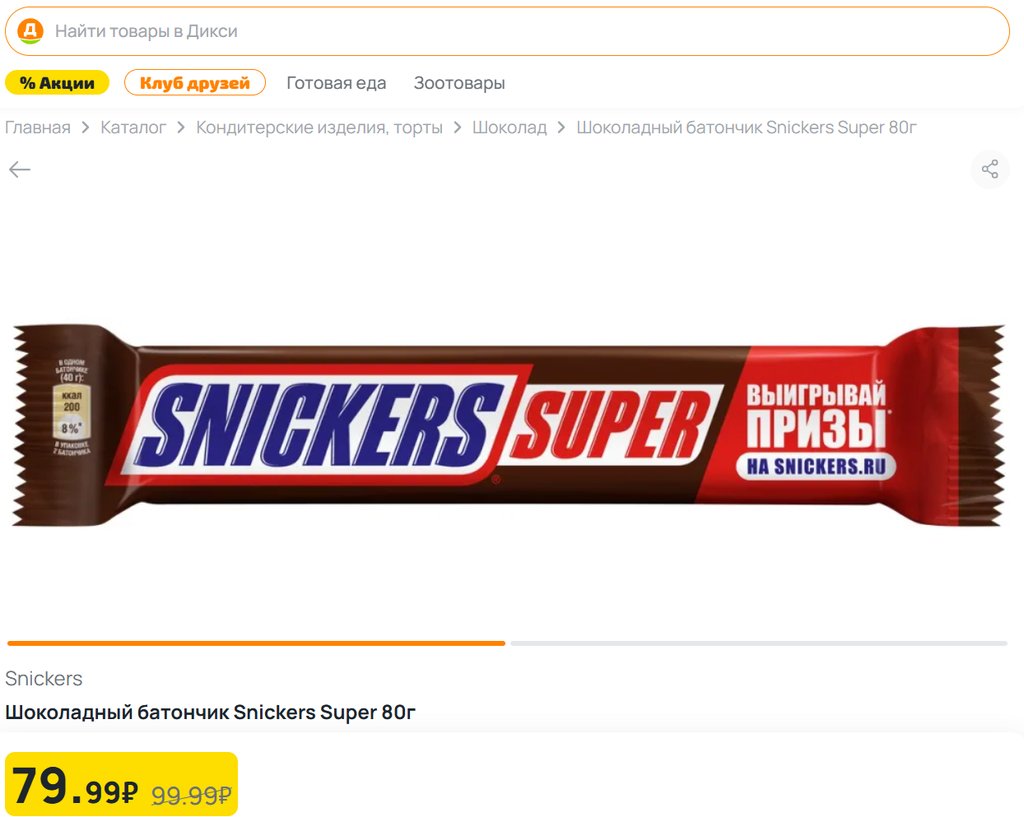Open the Зоотовары menu item
1024x817 pixels.
[x=459, y=83]
